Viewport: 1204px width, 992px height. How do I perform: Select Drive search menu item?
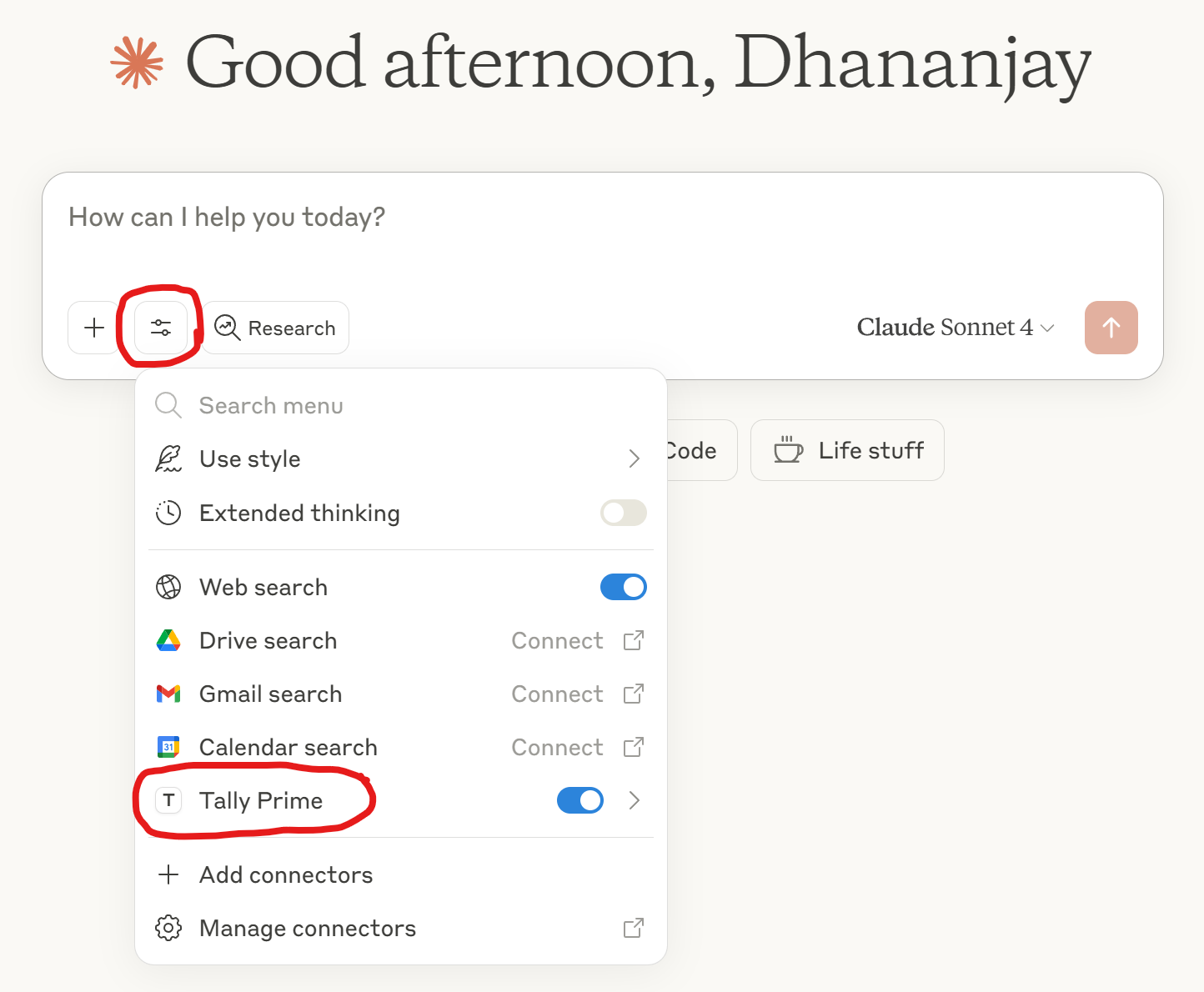click(x=401, y=640)
